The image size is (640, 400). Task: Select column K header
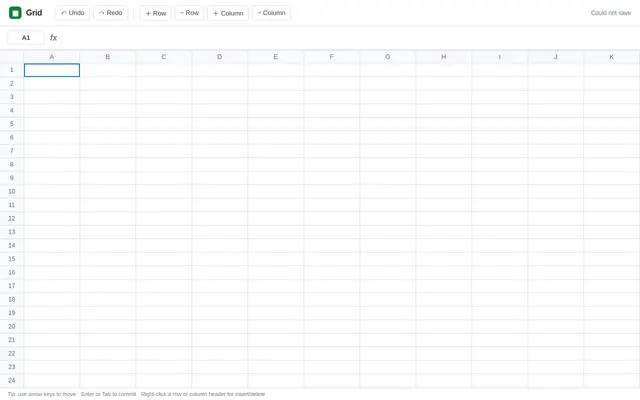click(611, 57)
